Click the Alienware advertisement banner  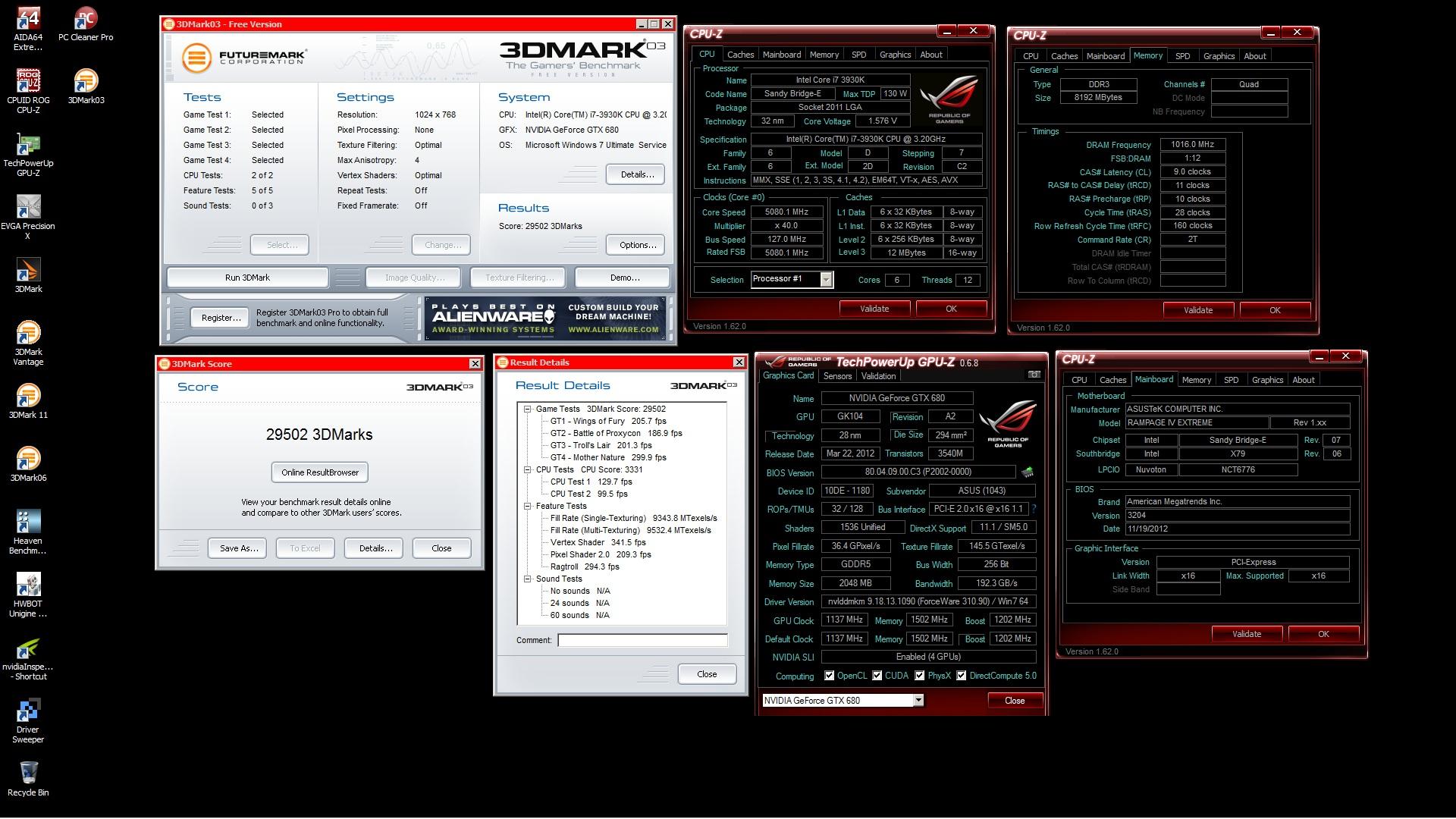[x=544, y=318]
